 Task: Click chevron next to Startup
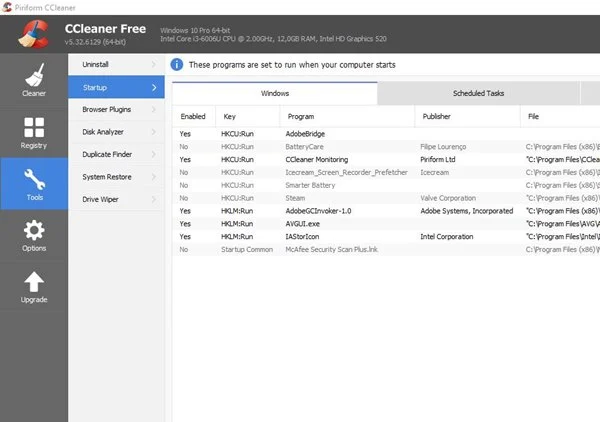[x=154, y=88]
